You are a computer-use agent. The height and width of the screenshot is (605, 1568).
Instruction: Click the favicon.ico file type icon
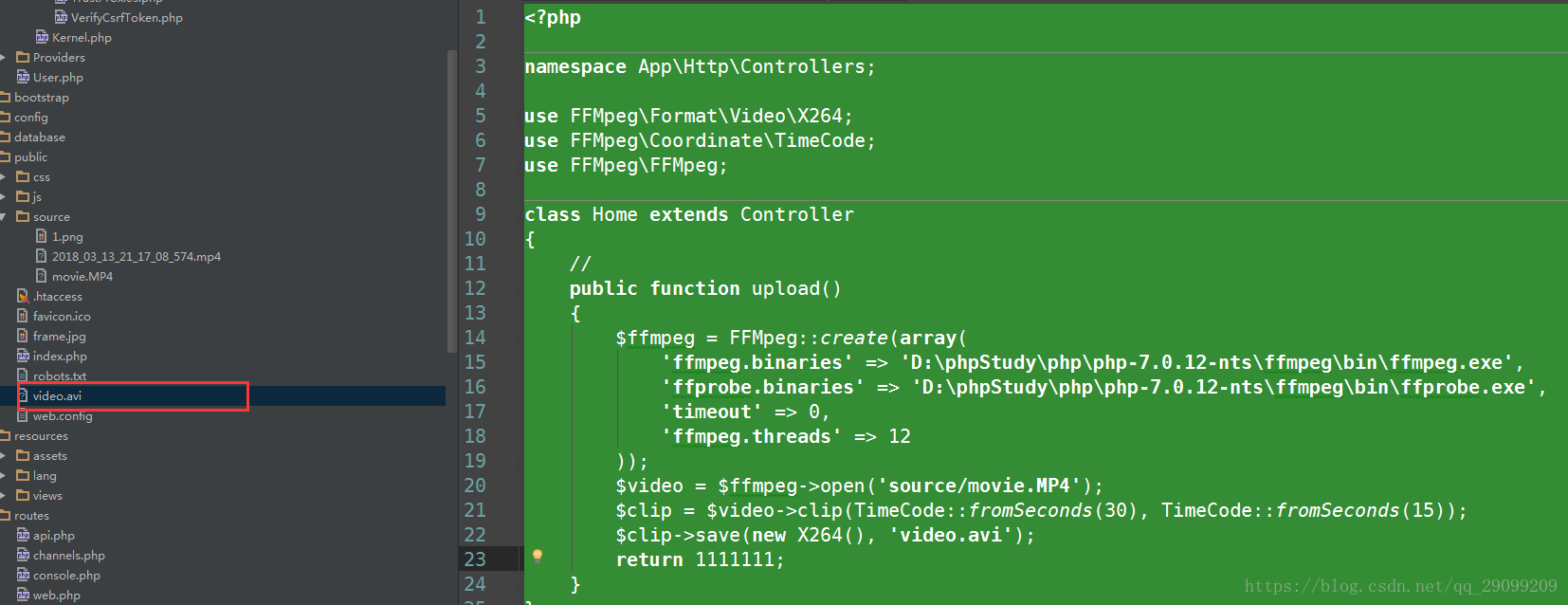click(x=24, y=316)
